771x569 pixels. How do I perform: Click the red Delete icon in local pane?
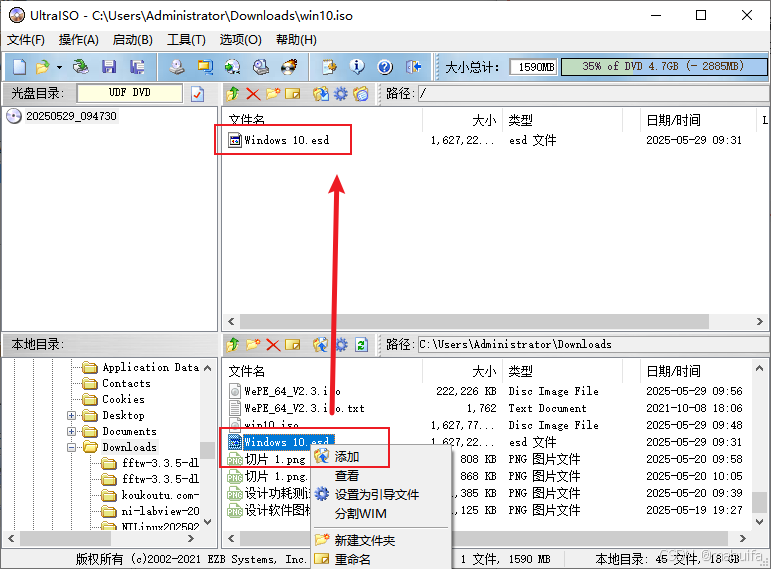click(x=273, y=345)
